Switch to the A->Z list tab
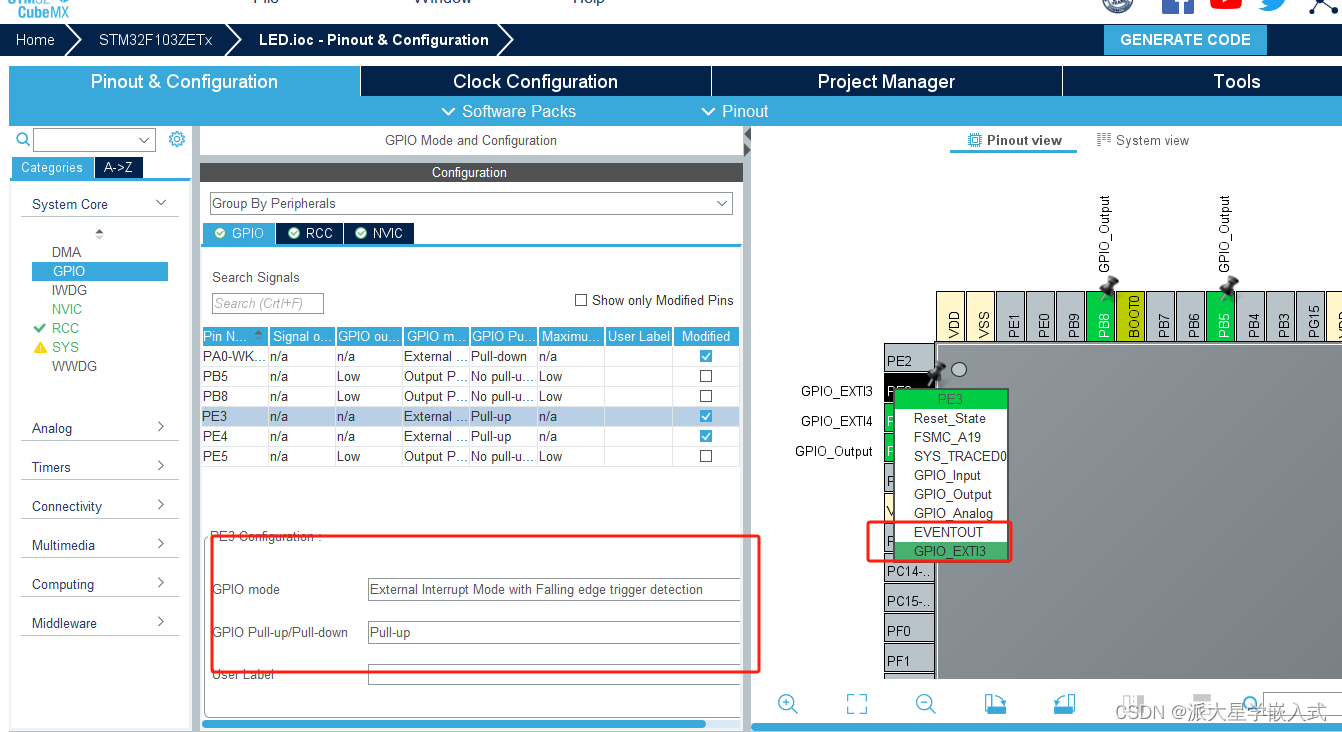This screenshot has width=1342, height=732. tap(119, 168)
